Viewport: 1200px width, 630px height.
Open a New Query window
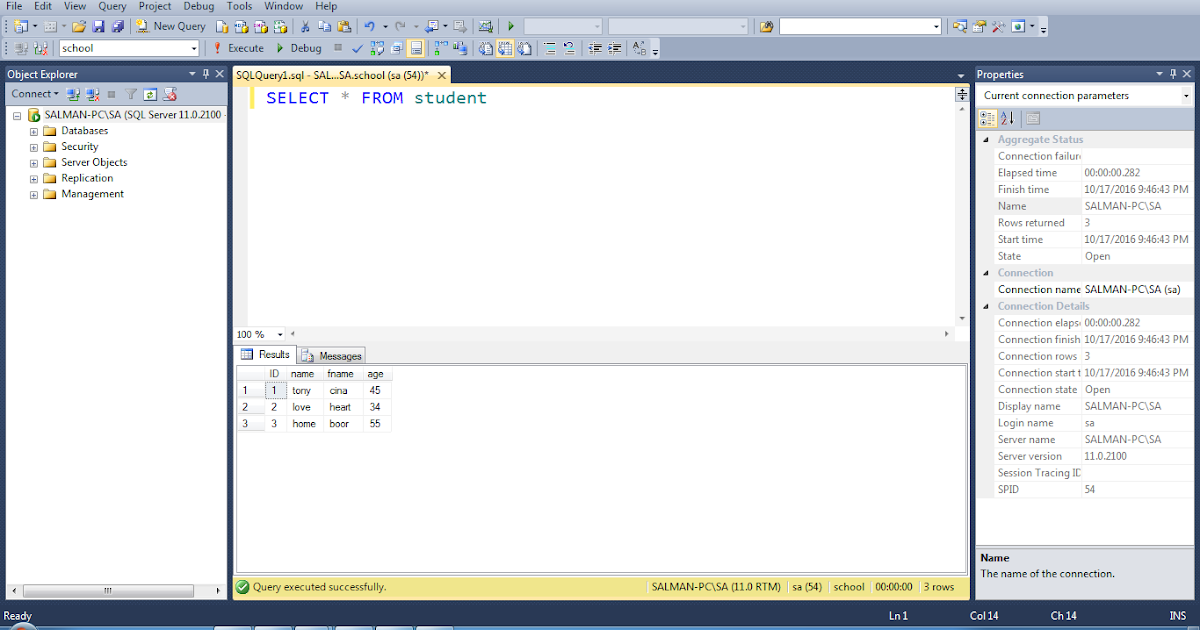(170, 26)
